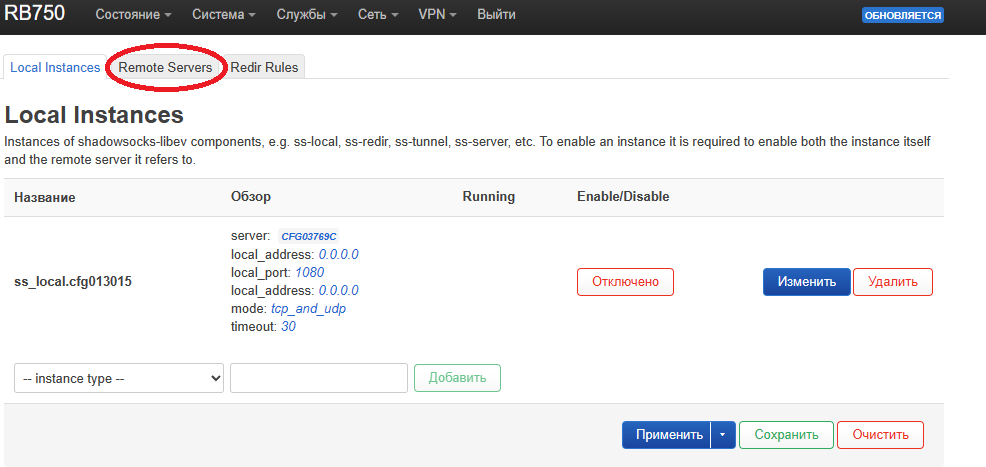The height and width of the screenshot is (467, 986).
Task: Open the Система menu
Action: [x=223, y=15]
